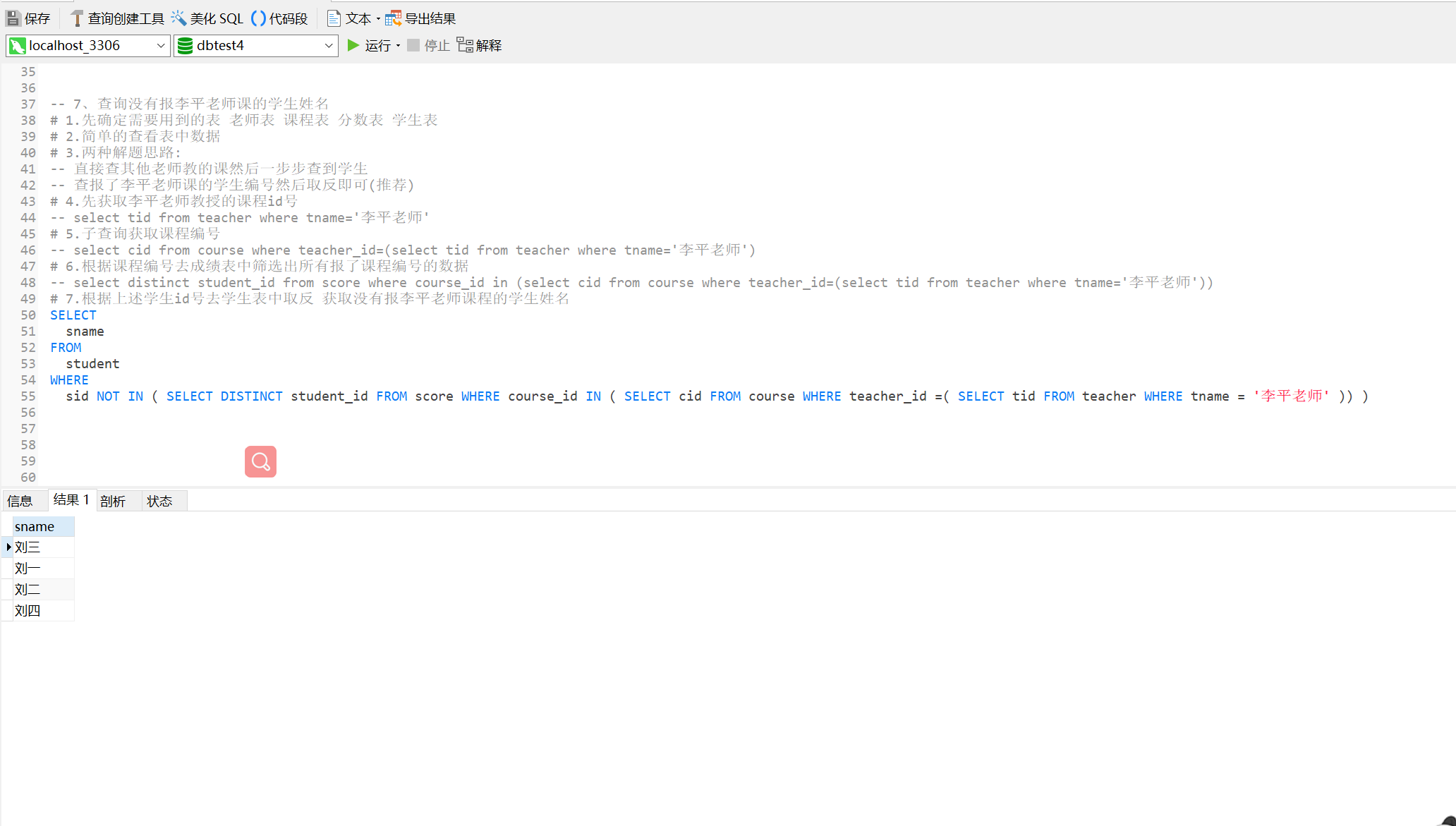Open the arrow next to Text (文本)
The image size is (1456, 826).
(x=379, y=19)
